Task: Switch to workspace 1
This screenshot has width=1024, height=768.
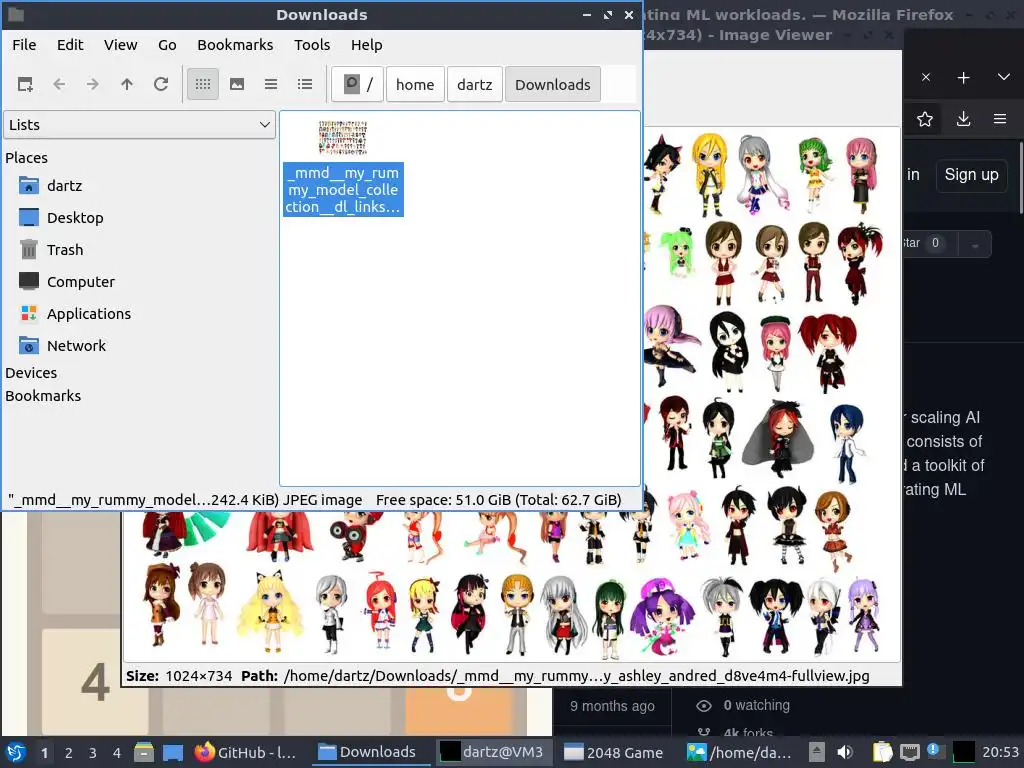Action: point(44,753)
